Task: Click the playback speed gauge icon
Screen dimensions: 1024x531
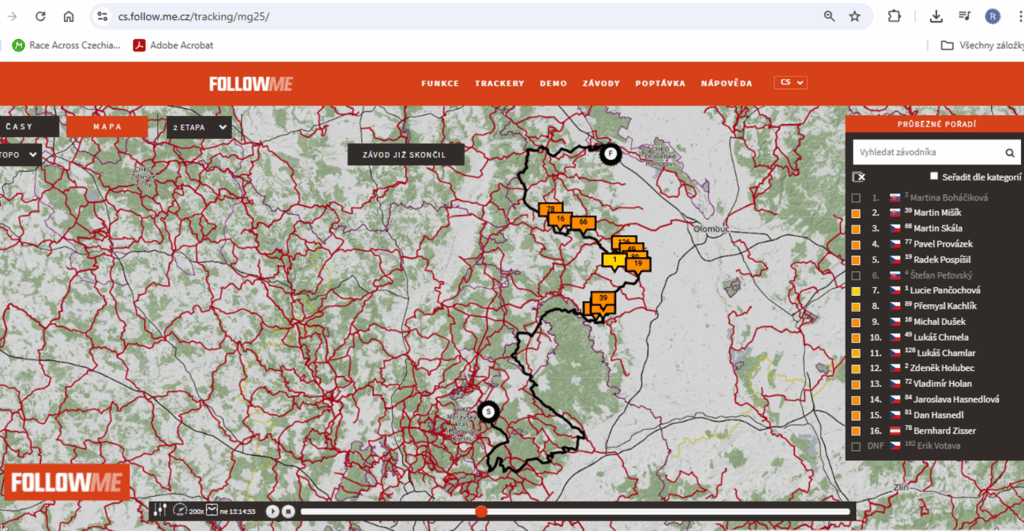Action: [x=181, y=511]
